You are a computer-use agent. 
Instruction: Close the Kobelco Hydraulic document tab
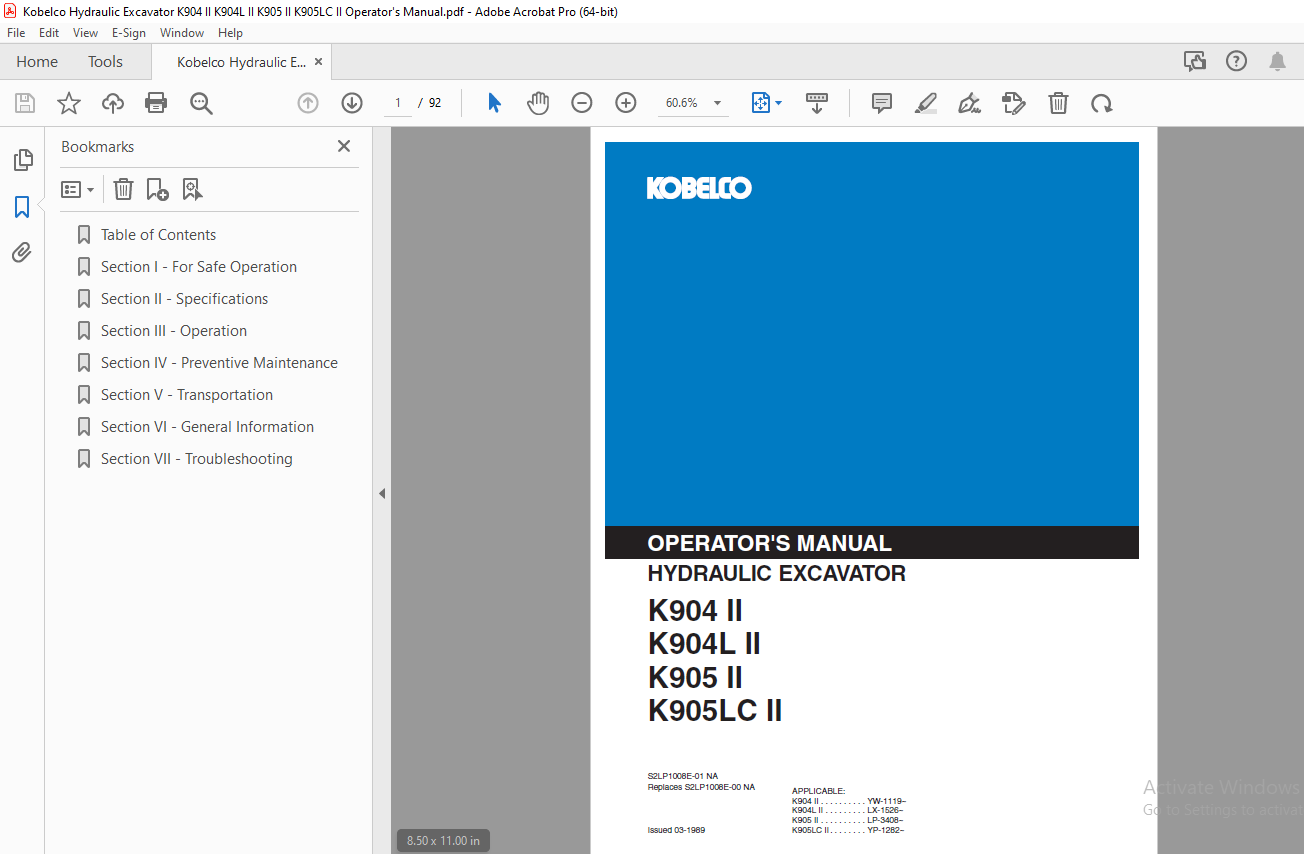pyautogui.click(x=319, y=62)
